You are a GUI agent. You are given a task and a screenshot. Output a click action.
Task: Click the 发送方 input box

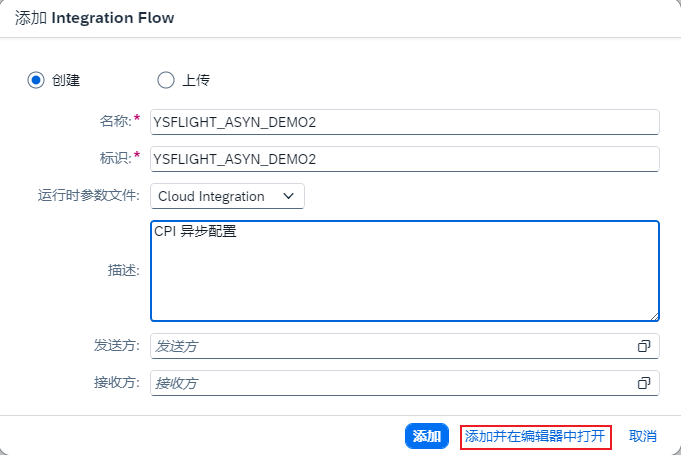(x=392, y=346)
